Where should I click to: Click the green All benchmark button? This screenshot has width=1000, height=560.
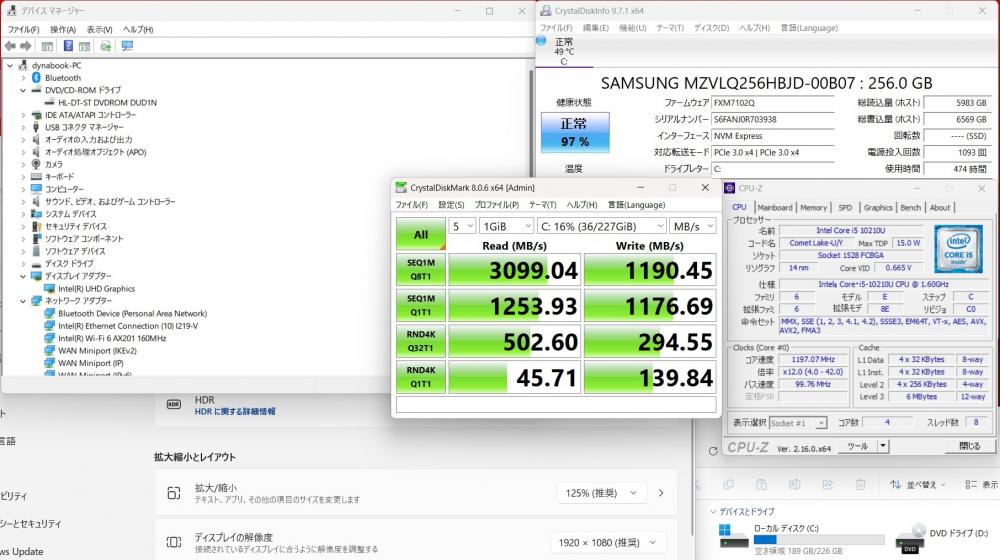point(421,235)
